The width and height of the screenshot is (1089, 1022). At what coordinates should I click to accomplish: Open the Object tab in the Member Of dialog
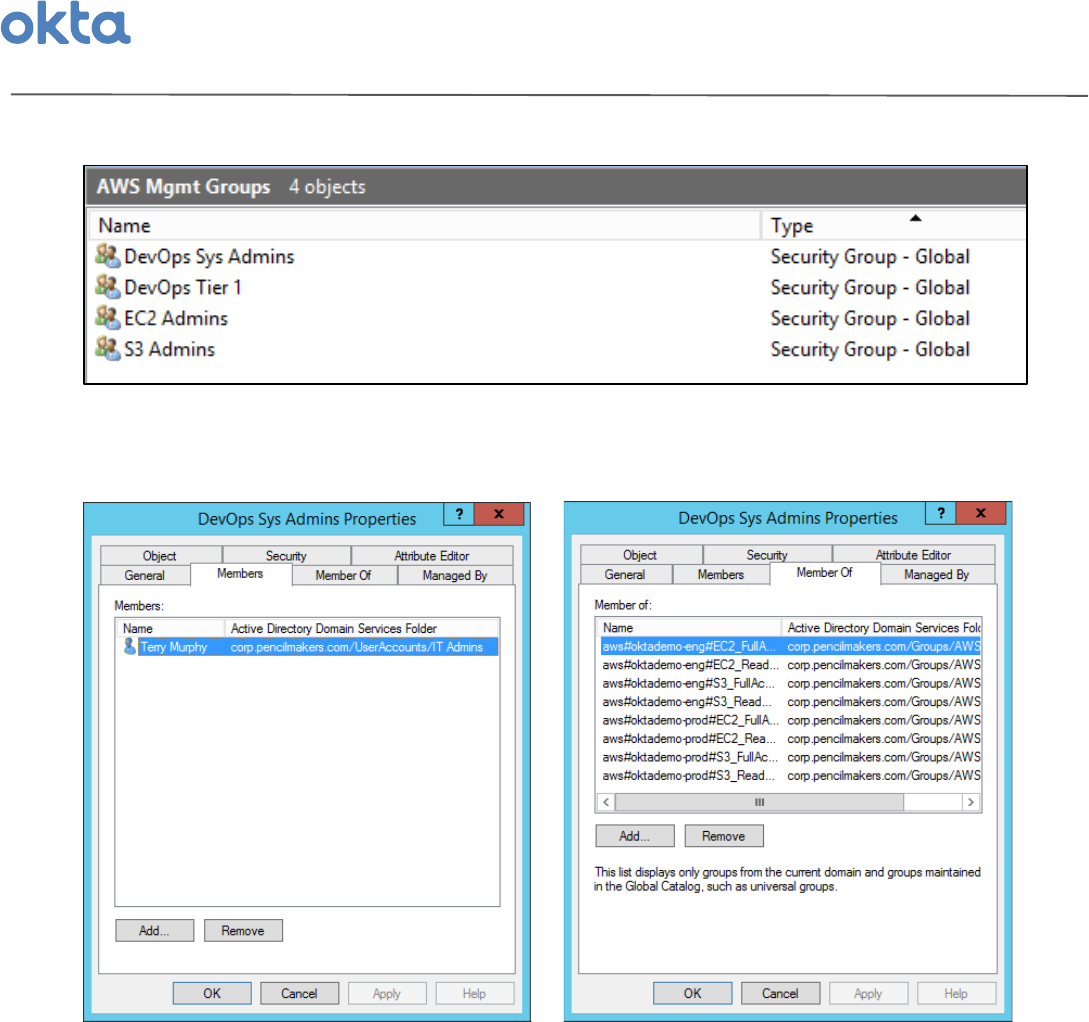tap(640, 555)
